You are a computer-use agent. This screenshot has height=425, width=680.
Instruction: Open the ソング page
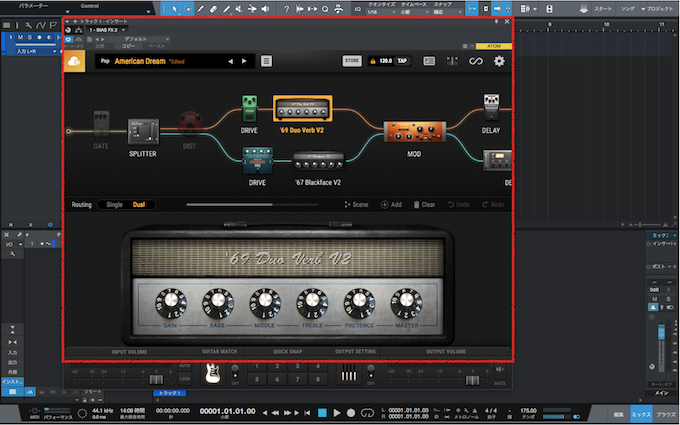(628, 9)
